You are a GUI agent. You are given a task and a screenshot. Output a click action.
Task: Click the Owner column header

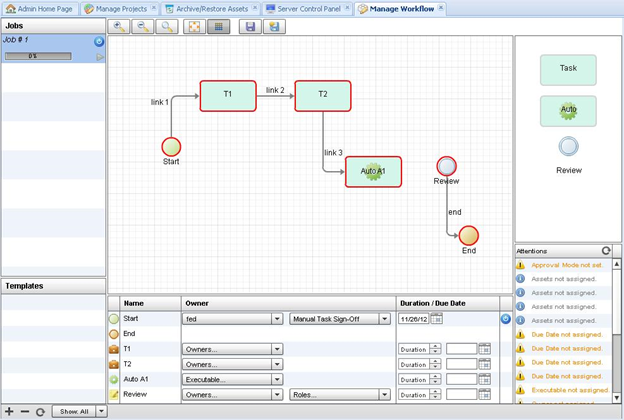[289, 303]
